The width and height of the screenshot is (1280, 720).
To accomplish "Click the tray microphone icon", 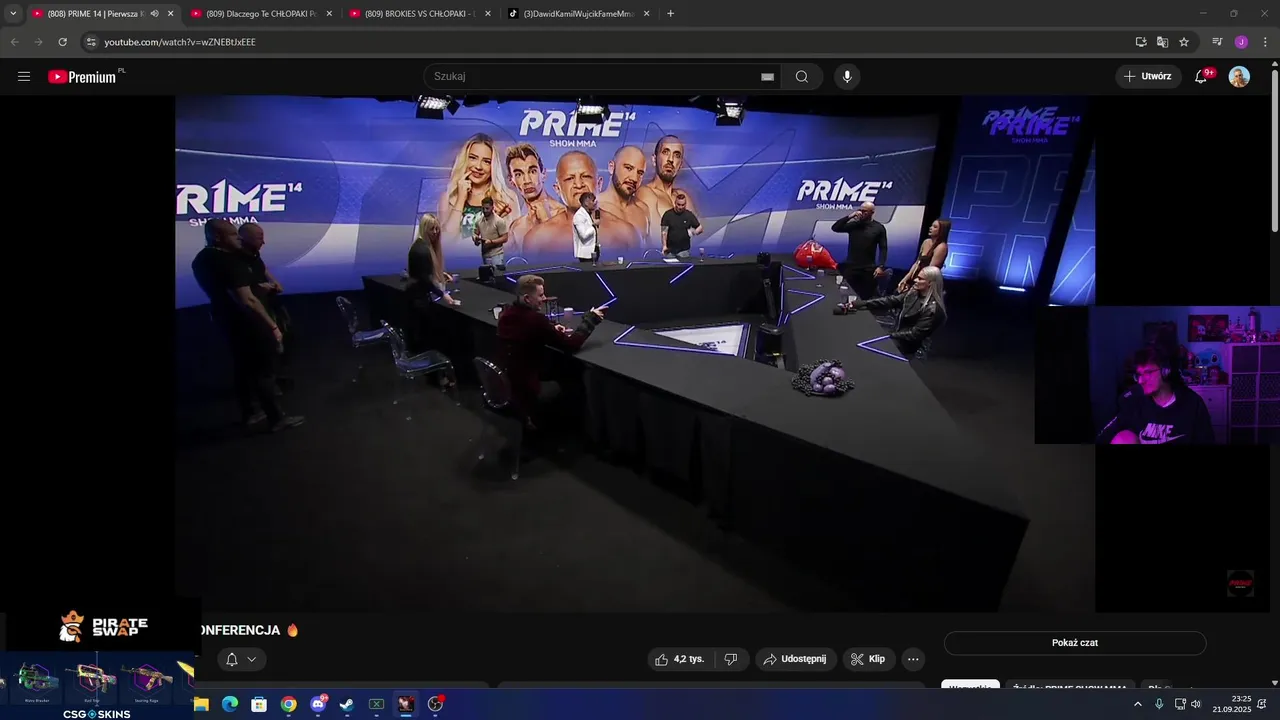I will click(x=1159, y=704).
